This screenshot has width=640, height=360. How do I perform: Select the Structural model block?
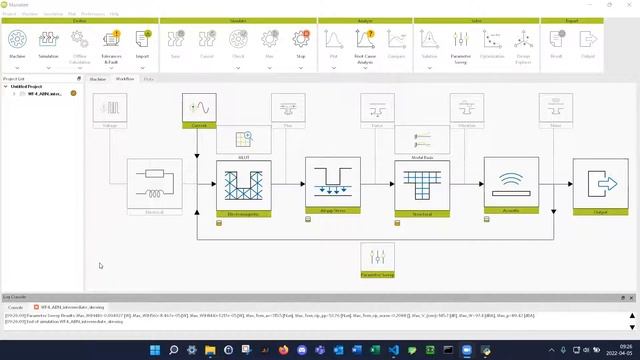click(x=422, y=189)
